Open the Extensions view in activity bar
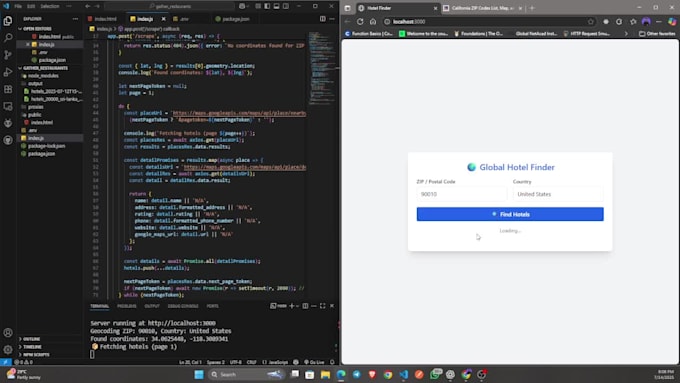 click(x=8, y=89)
